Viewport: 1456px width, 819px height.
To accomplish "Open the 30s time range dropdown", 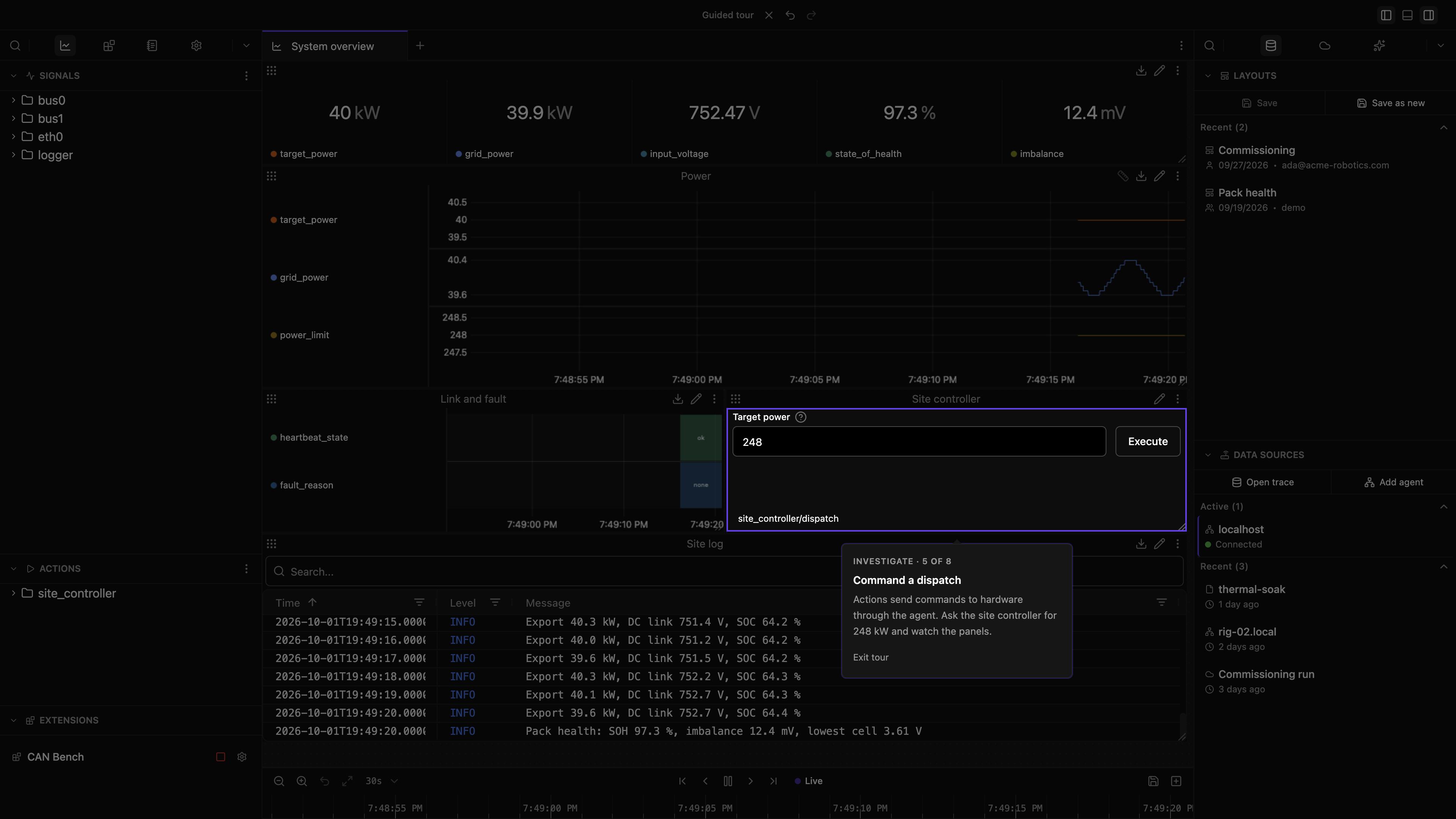I will [381, 781].
